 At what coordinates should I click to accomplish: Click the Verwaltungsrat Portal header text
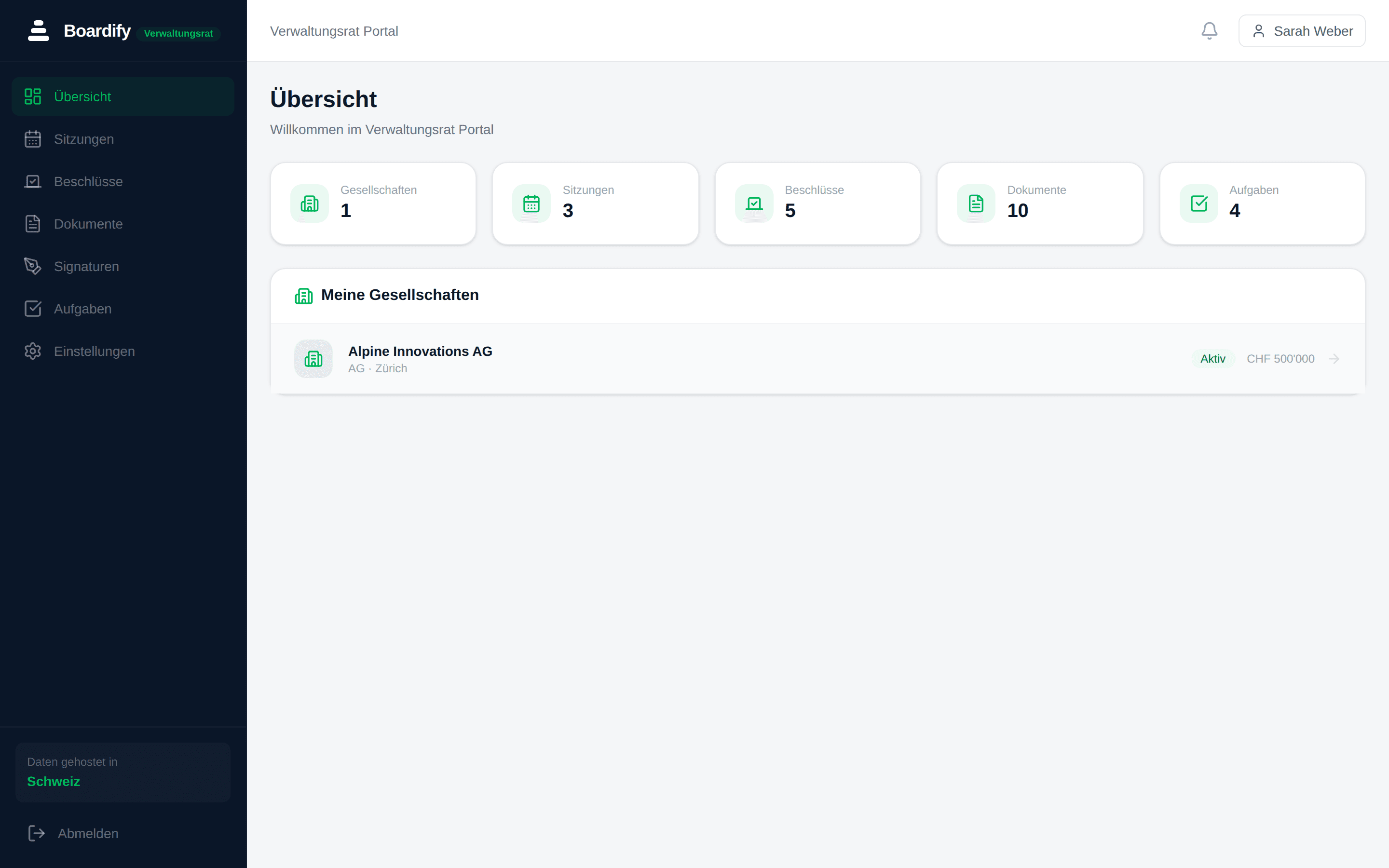point(334,31)
